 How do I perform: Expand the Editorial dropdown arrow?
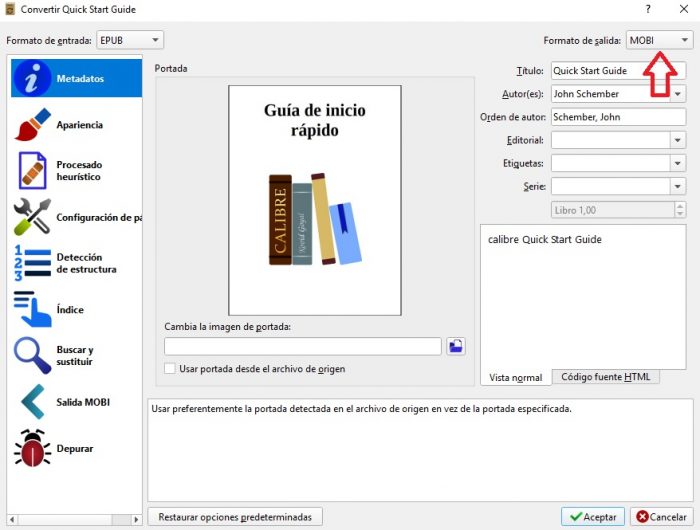click(x=678, y=140)
